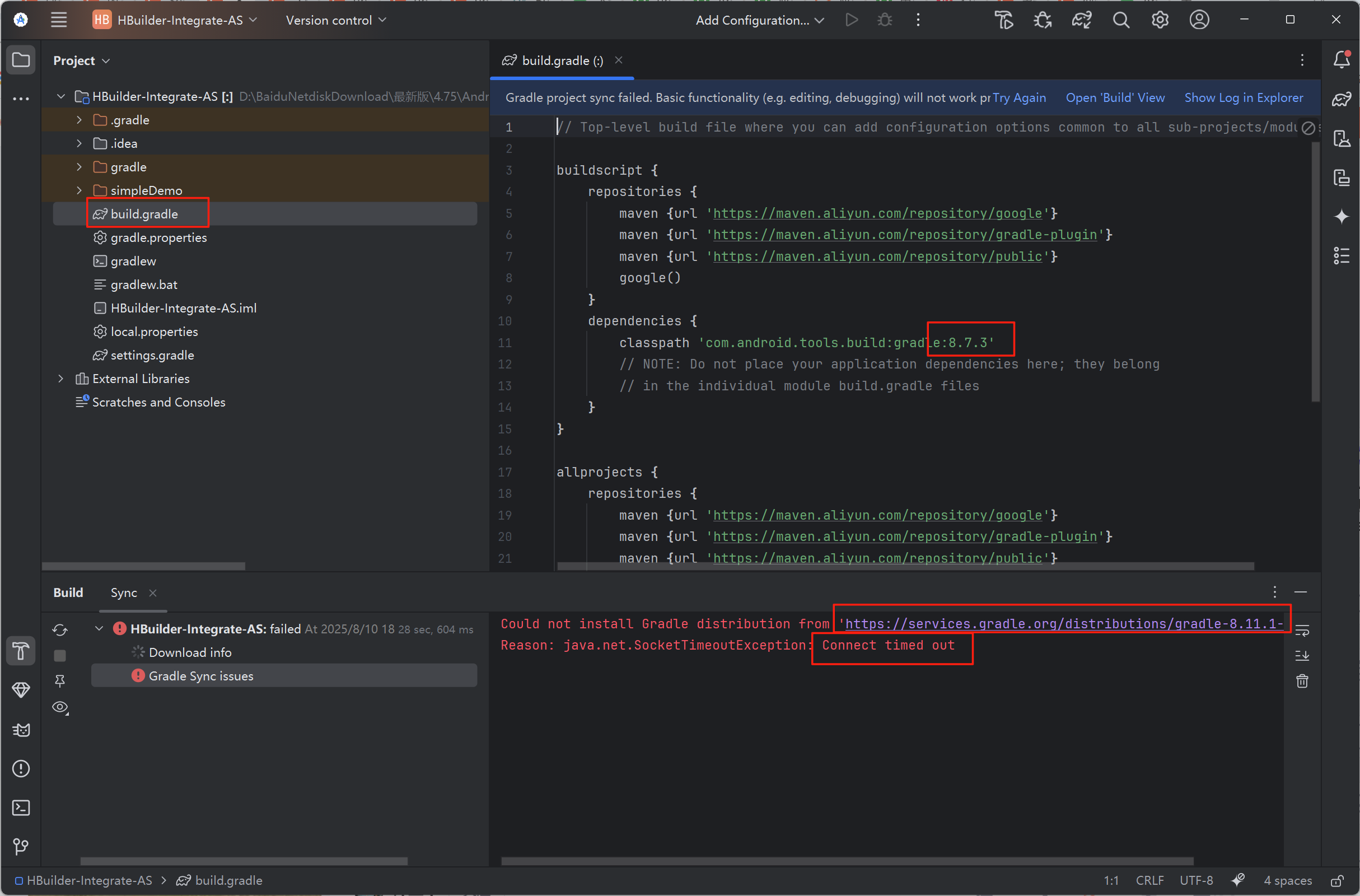Open the Terminal tool window
The height and width of the screenshot is (896, 1360).
tap(21, 808)
